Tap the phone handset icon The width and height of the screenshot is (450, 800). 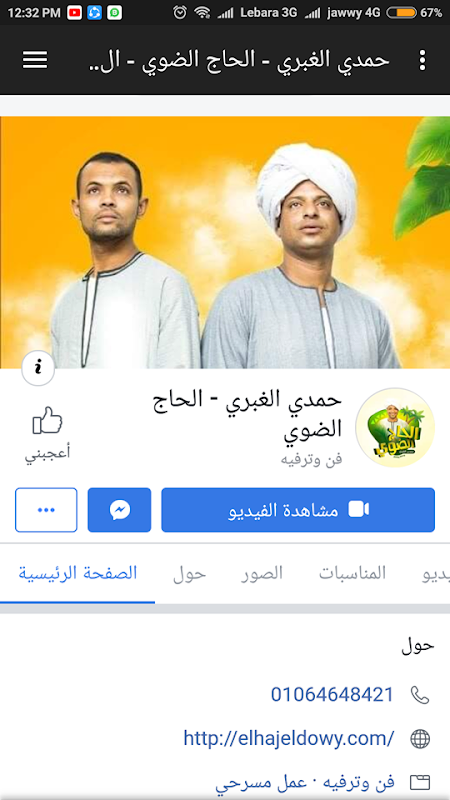click(420, 695)
